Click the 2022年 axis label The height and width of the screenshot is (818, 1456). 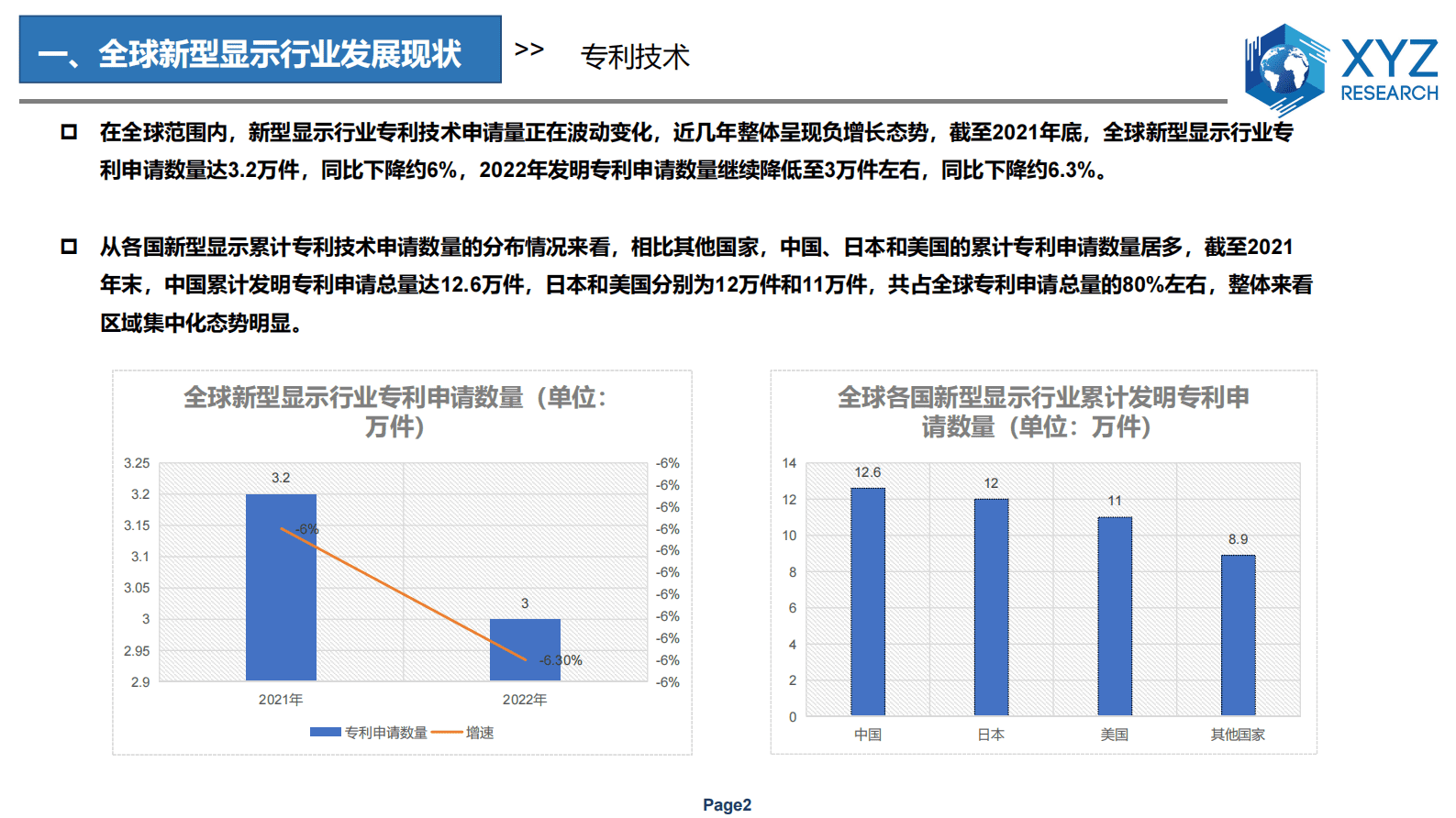coord(525,700)
